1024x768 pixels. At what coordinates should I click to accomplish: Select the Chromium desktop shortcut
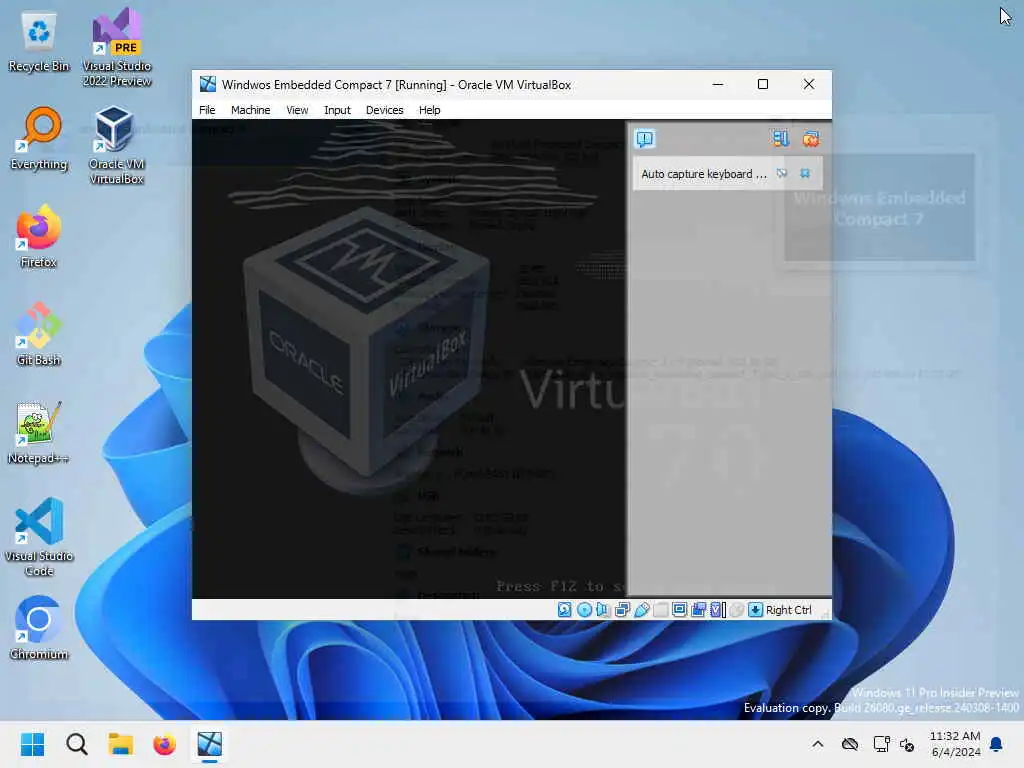coord(39,628)
